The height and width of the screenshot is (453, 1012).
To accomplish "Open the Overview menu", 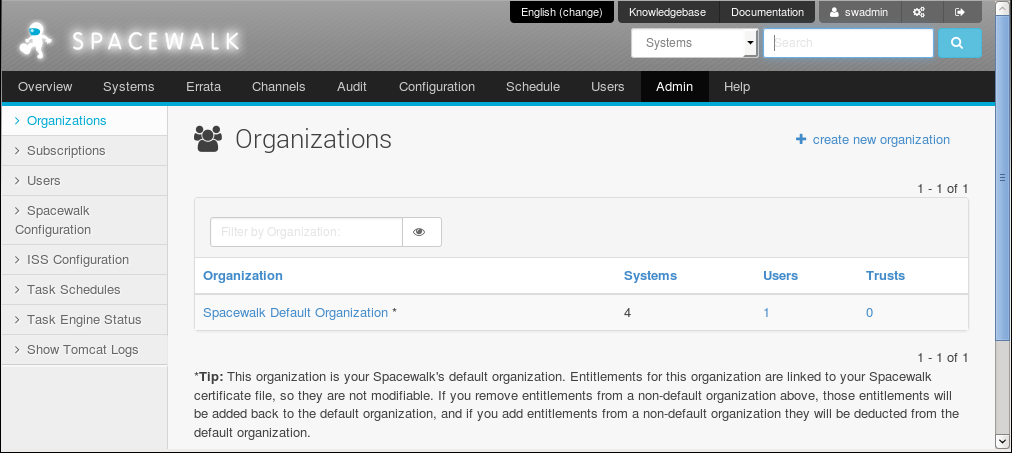I will pyautogui.click(x=45, y=86).
